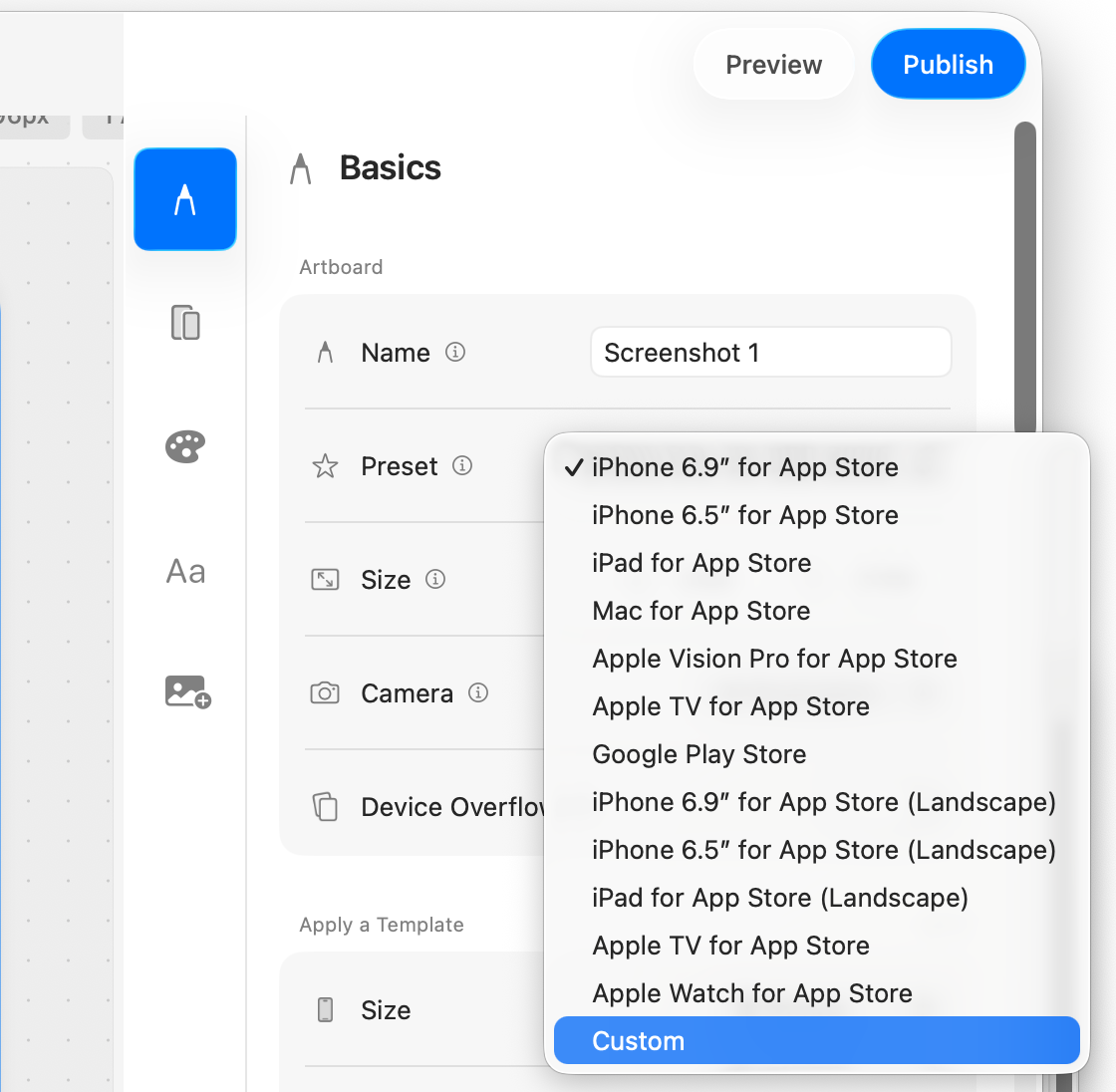Click the phone icon in template Size row
The height and width of the screenshot is (1092, 1116).
click(x=325, y=1009)
